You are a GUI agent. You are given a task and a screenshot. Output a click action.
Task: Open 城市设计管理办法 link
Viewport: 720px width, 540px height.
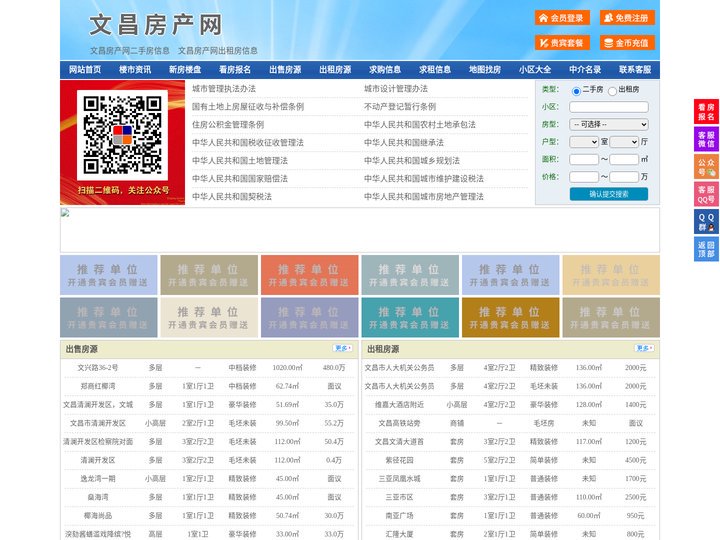tap(396, 89)
